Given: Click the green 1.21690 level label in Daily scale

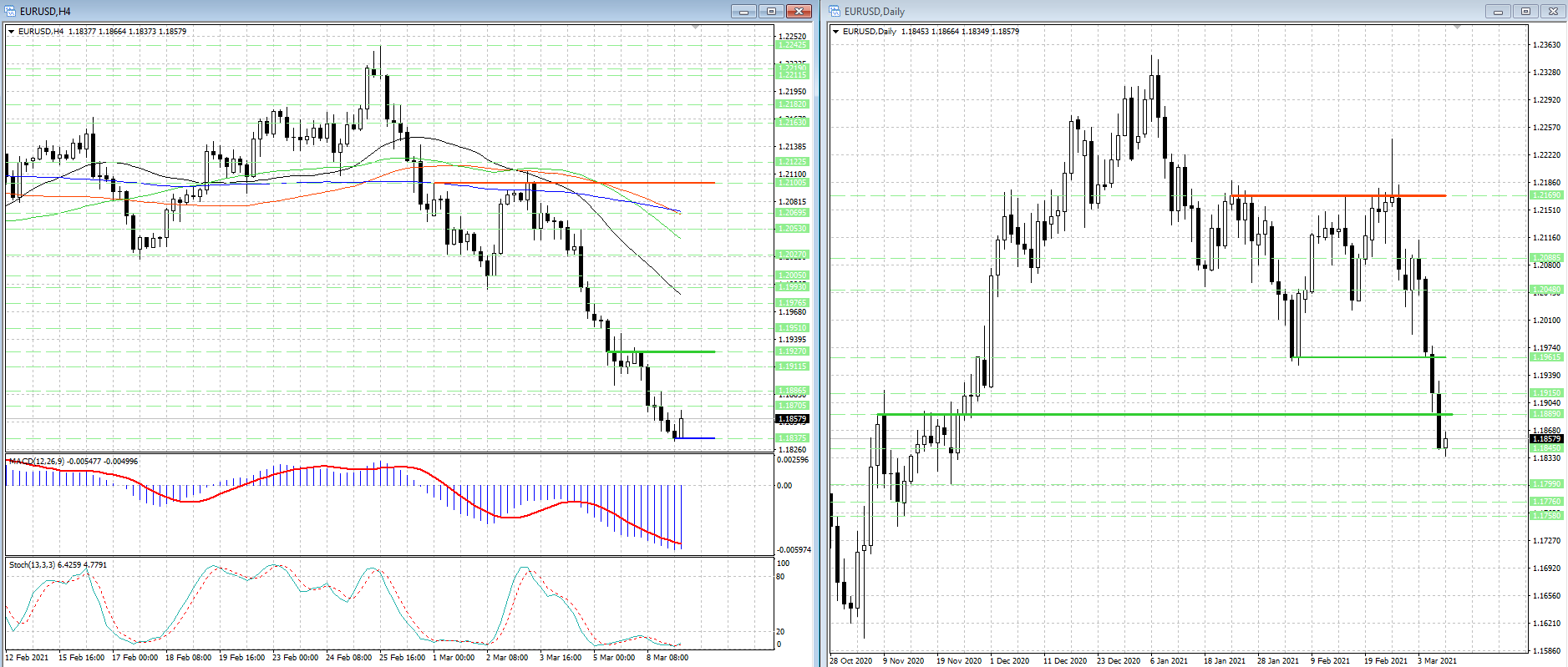Looking at the screenshot, I should [x=1545, y=195].
